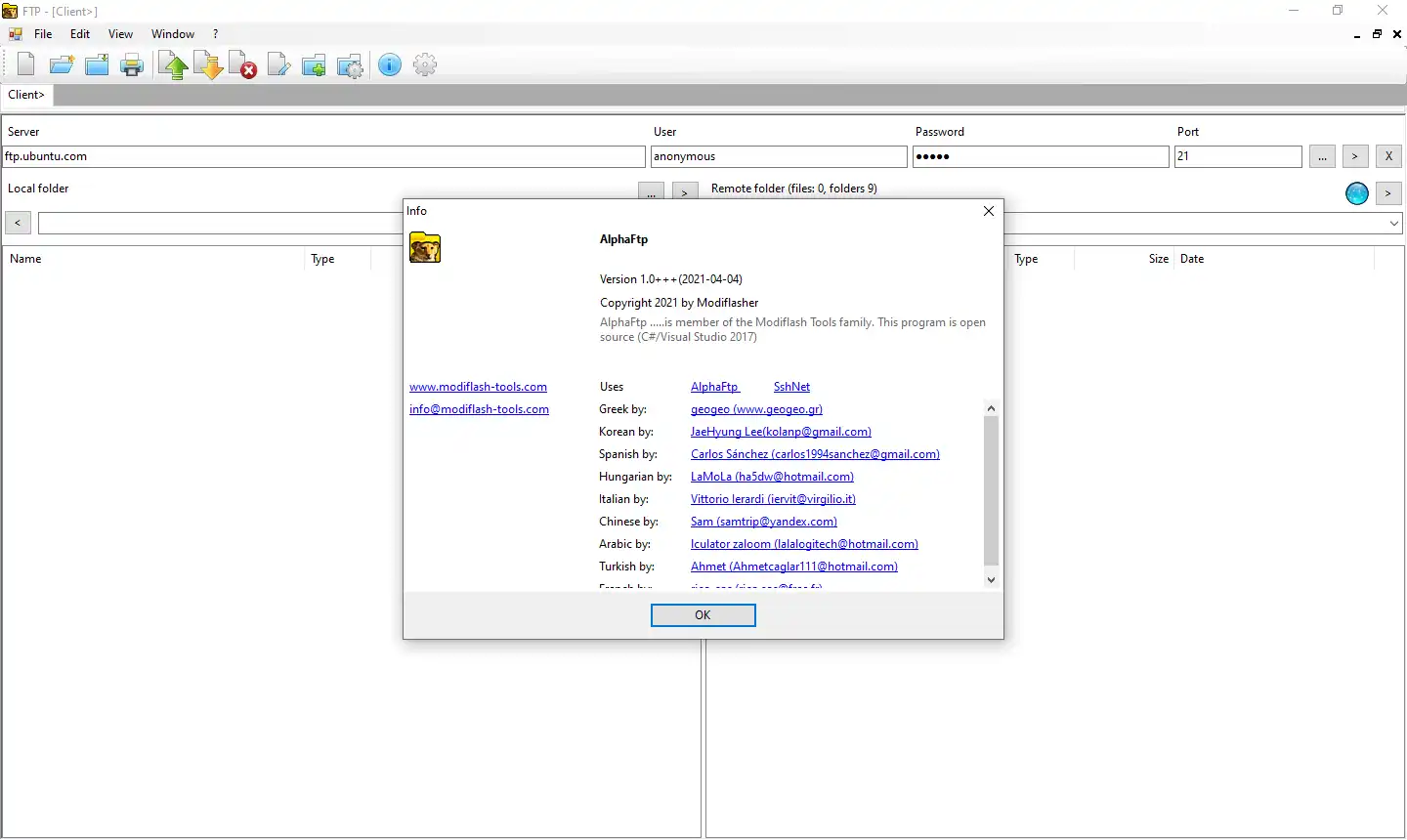Click the X disconnect button in server row
Viewport: 1407px width, 840px height.
coord(1388,156)
